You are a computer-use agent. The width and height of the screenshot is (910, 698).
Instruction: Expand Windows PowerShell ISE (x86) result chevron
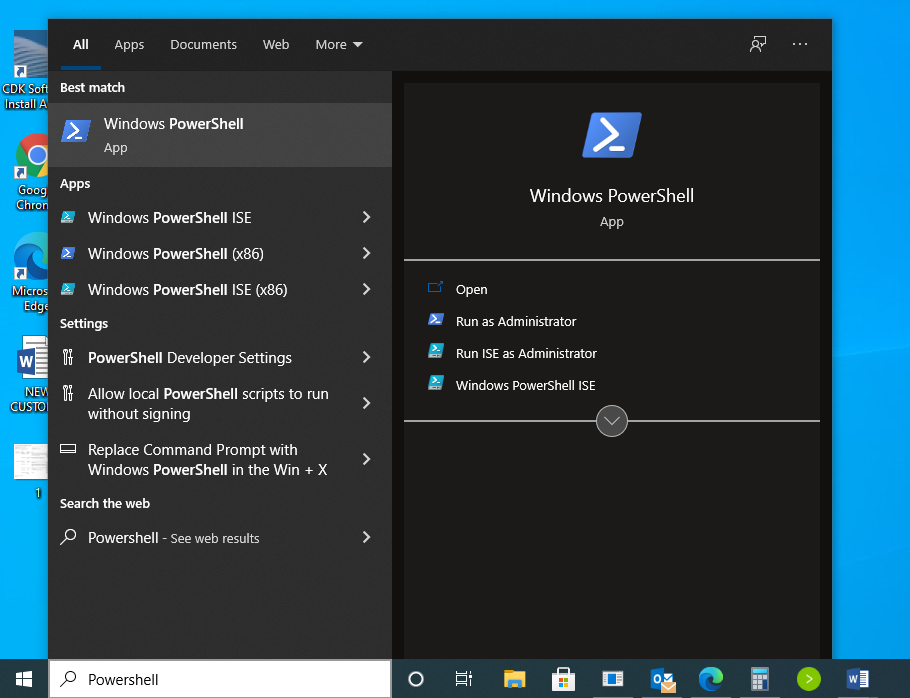[366, 290]
